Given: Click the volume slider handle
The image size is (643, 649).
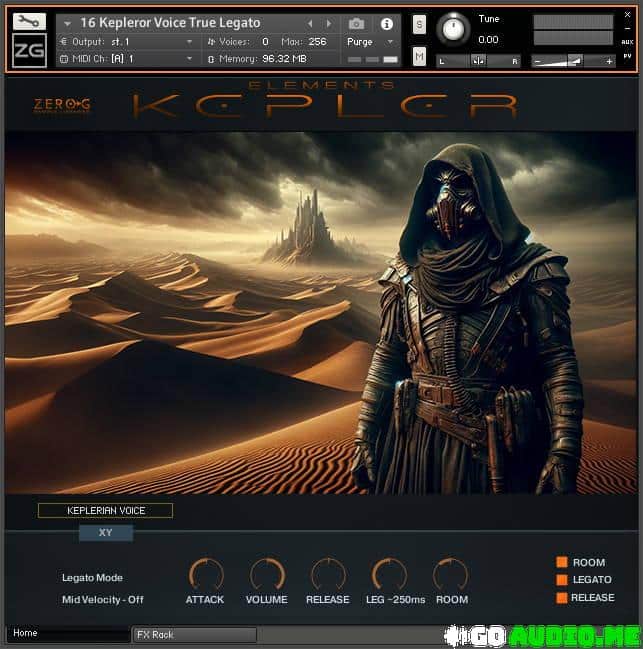Looking at the screenshot, I should click(576, 60).
